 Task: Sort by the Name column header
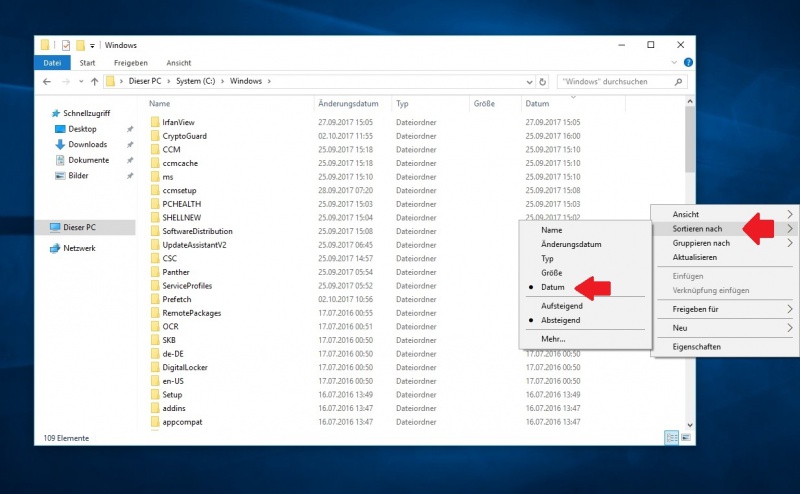[160, 104]
